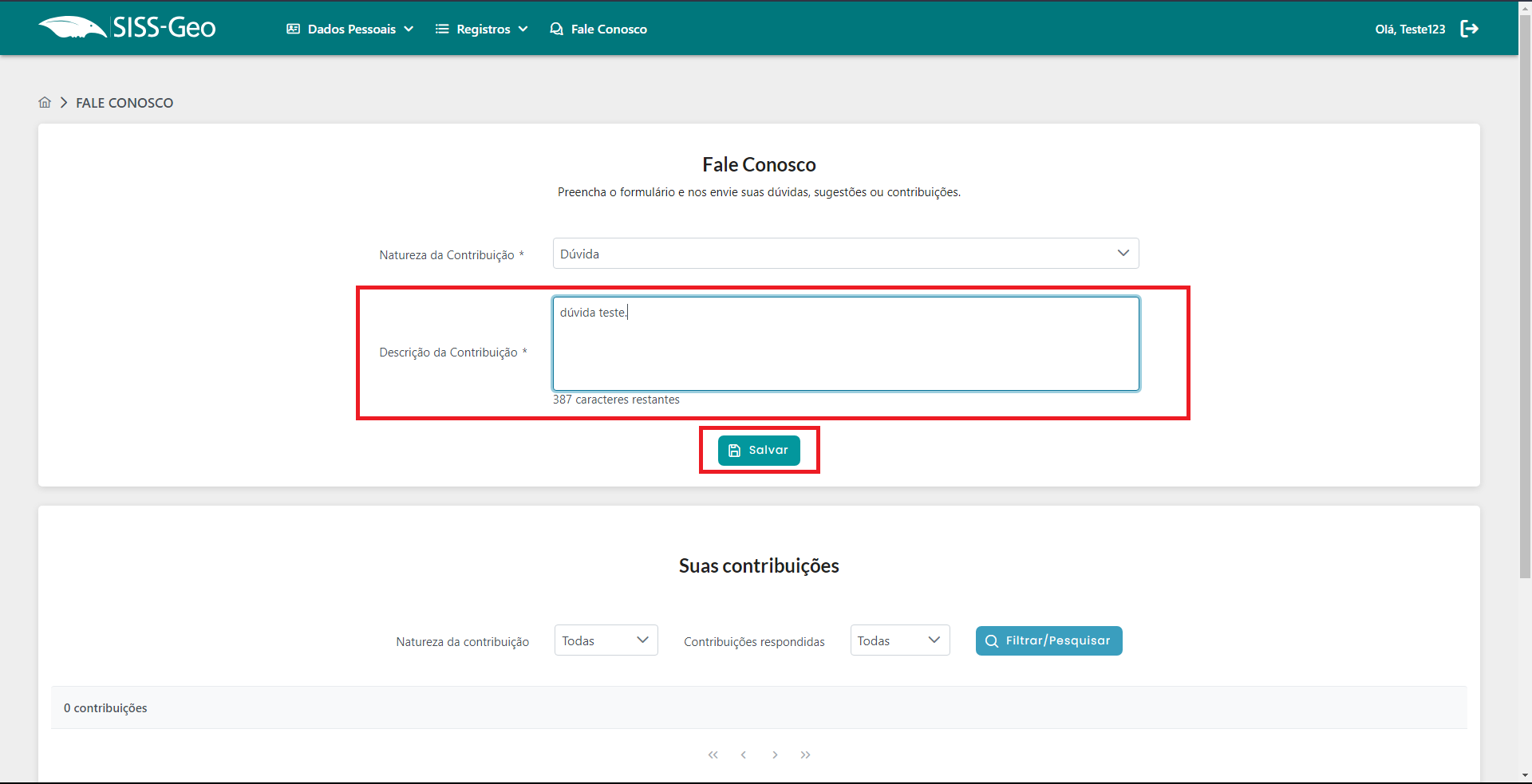Click the Salvar button

click(759, 450)
